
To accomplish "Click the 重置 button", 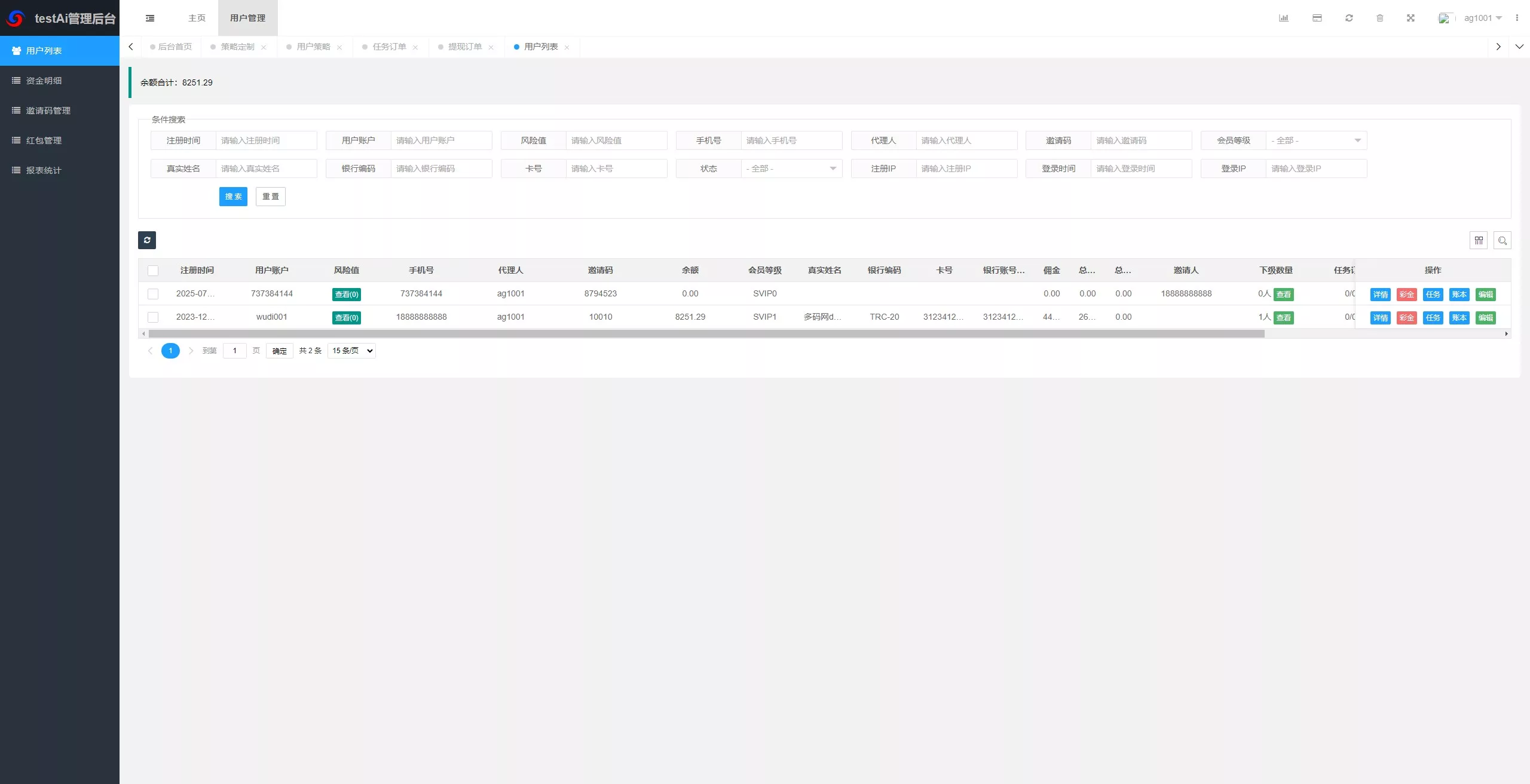I will tap(271, 197).
